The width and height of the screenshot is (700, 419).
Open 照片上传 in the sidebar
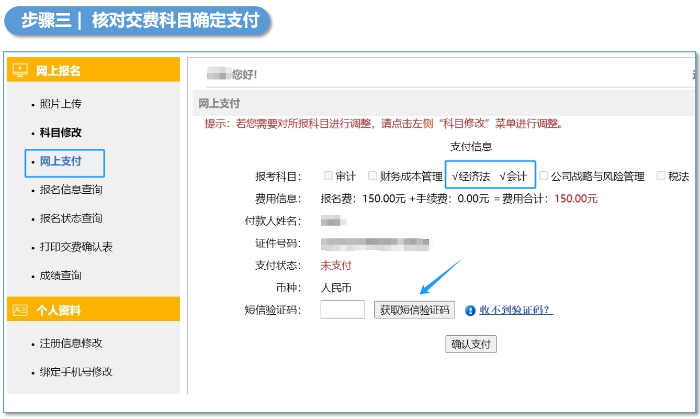pos(61,104)
